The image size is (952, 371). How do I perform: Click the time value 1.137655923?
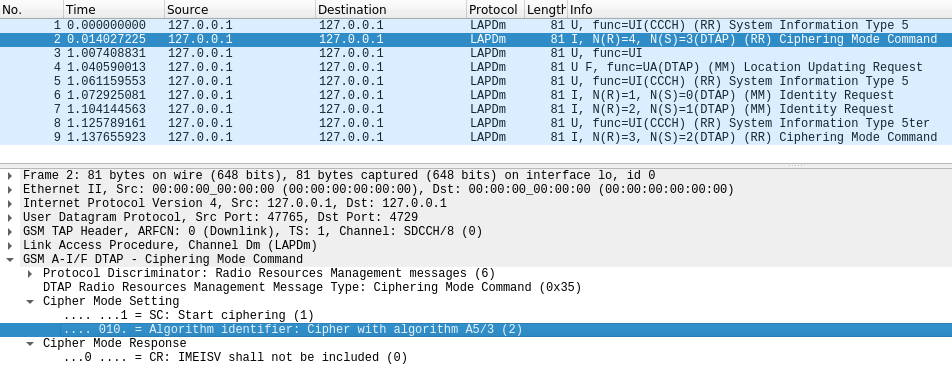click(106, 137)
